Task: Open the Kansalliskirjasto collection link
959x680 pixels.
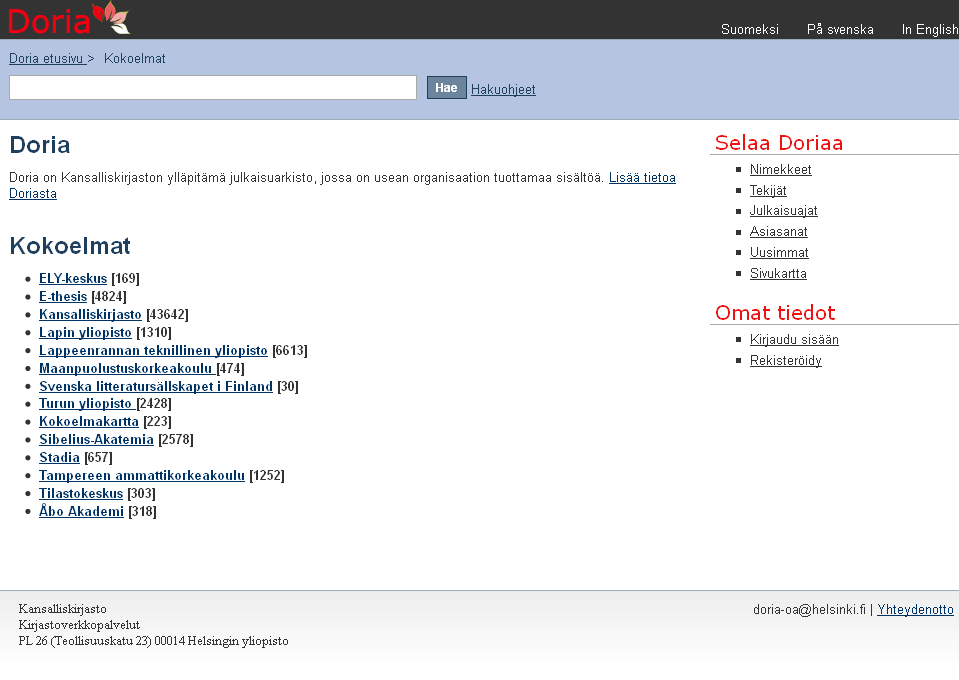Action: click(90, 314)
